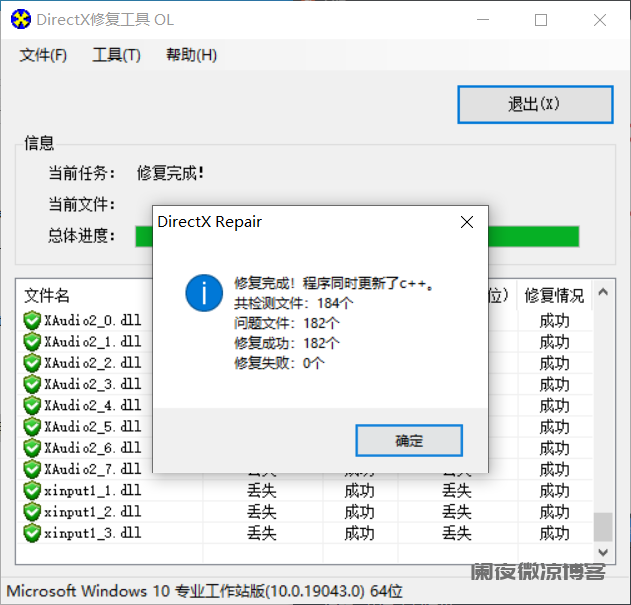Click shield icon beside XAudio2_3.dll
This screenshot has height=605, width=631.
[x=32, y=384]
